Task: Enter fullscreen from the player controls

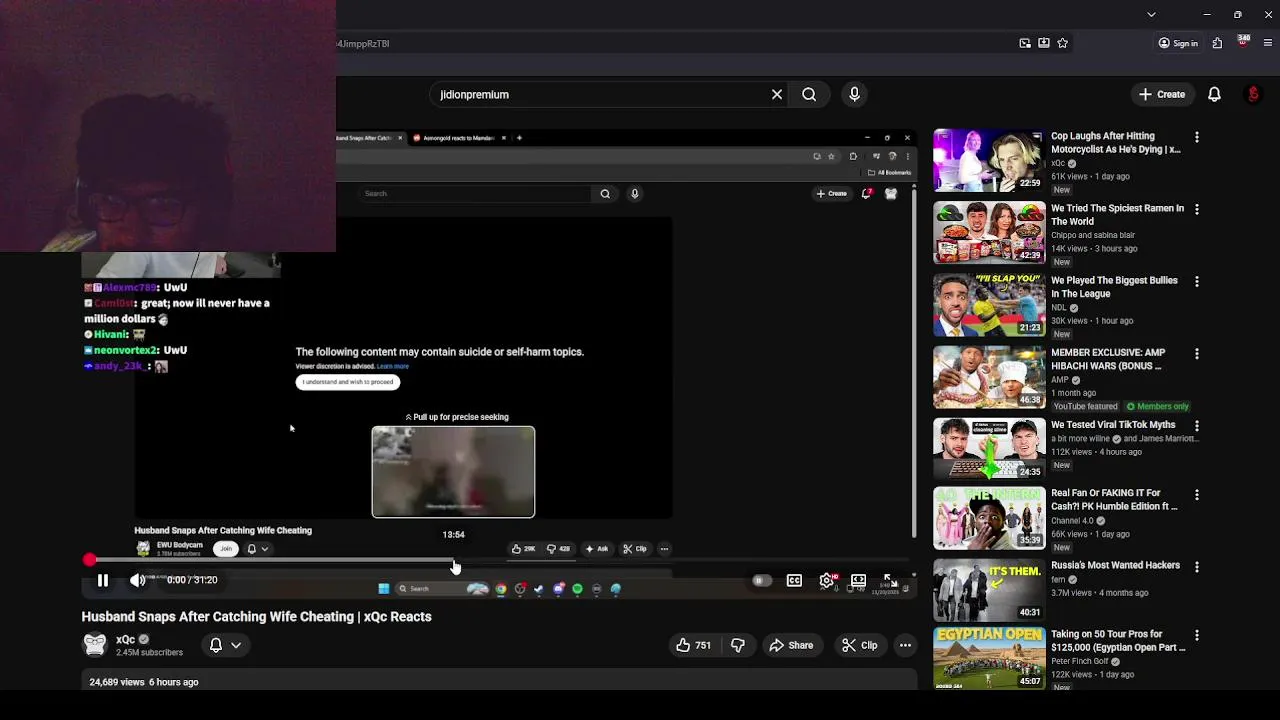Action: [889, 580]
